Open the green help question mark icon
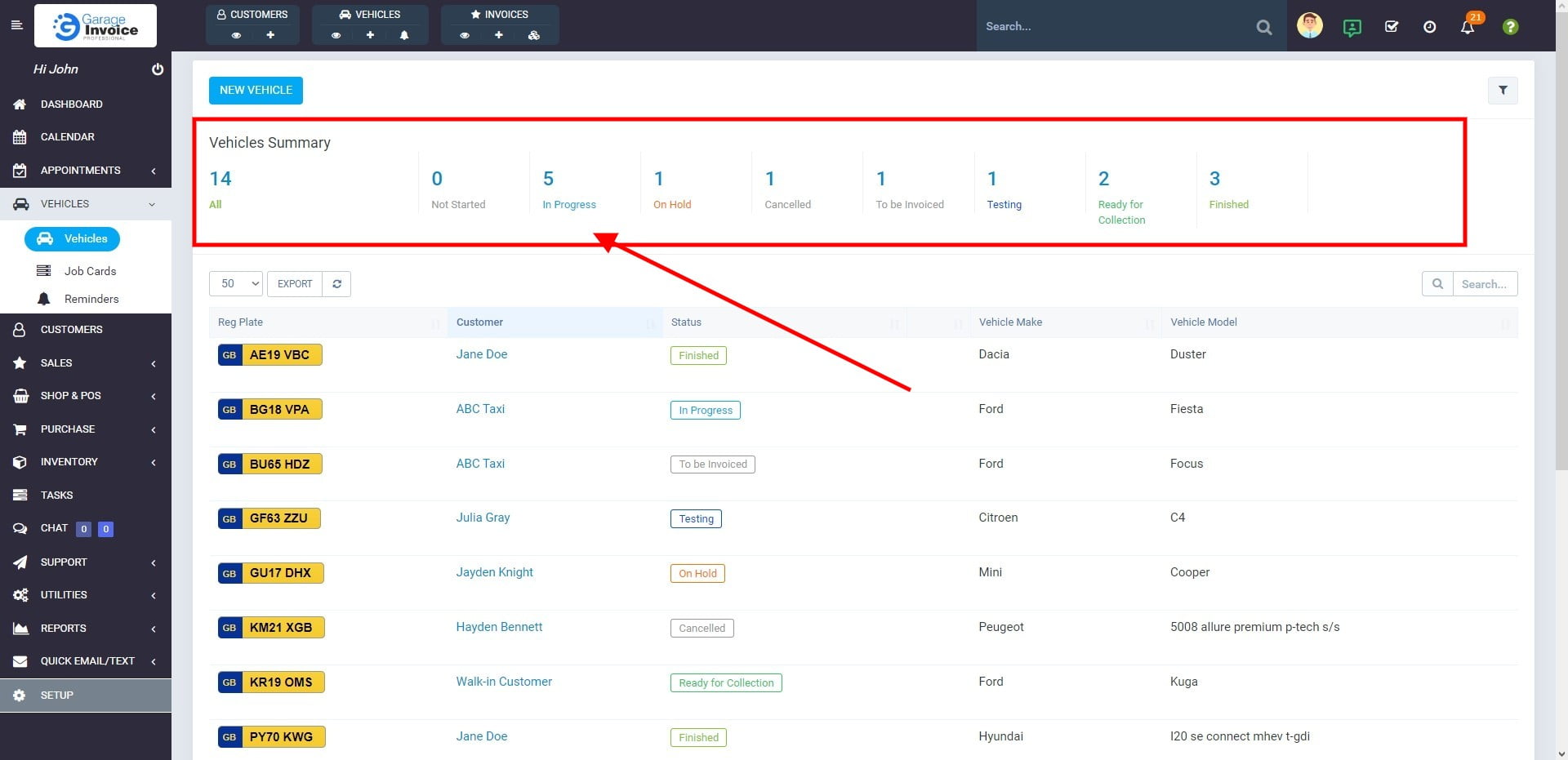This screenshot has height=760, width=1568. [x=1510, y=27]
